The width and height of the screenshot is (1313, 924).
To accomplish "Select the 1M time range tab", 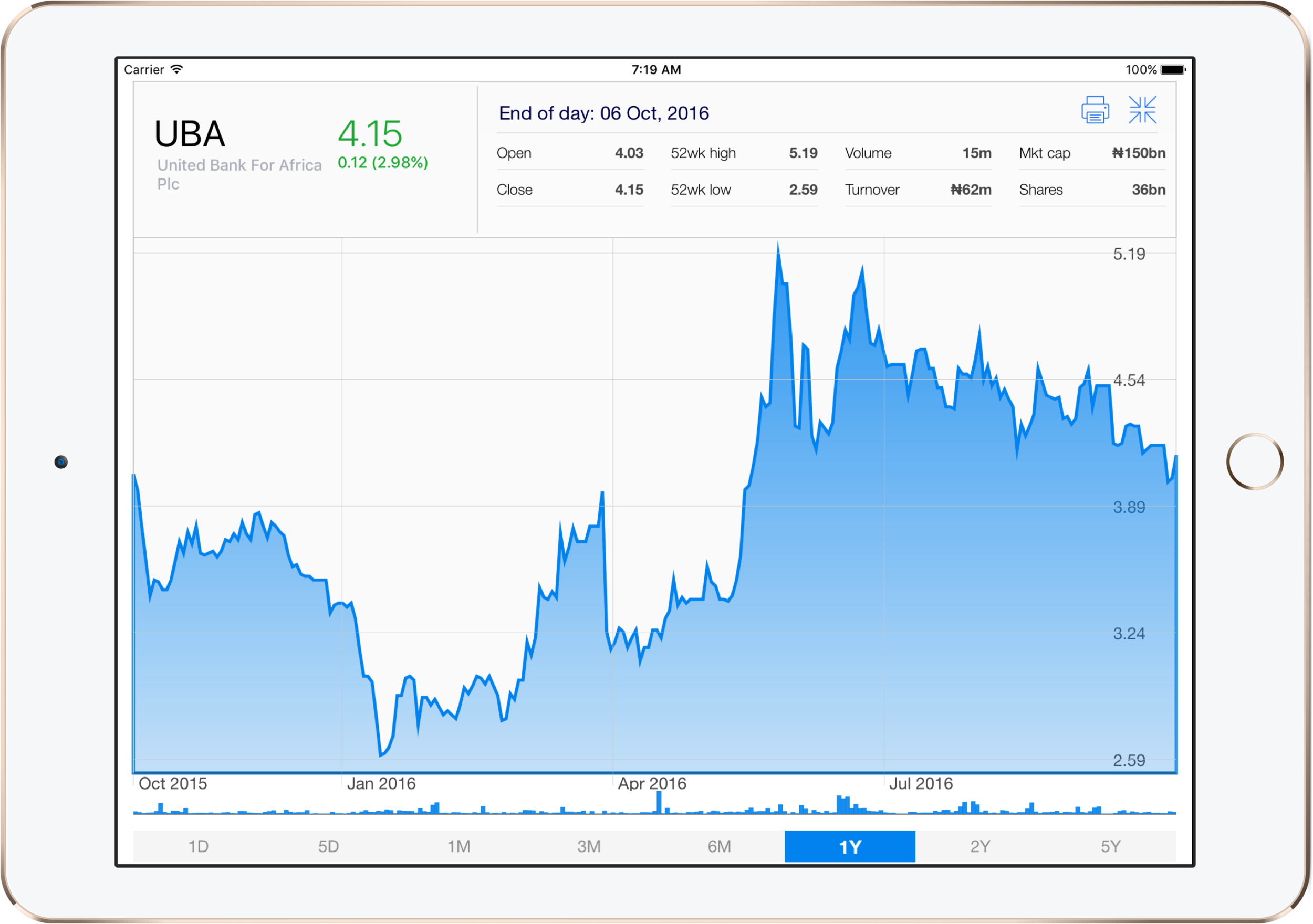I will coord(459,846).
